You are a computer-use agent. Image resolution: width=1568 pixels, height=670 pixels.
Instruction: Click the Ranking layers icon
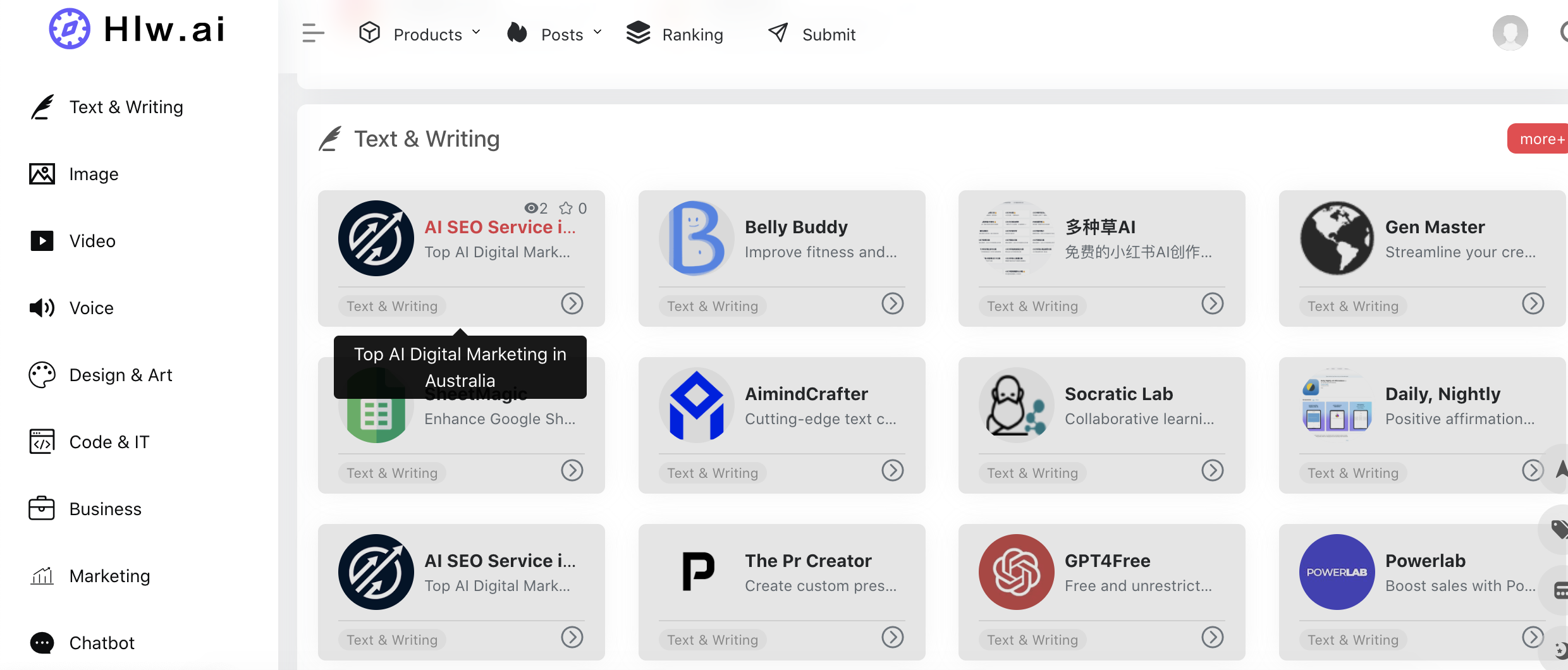pyautogui.click(x=639, y=32)
